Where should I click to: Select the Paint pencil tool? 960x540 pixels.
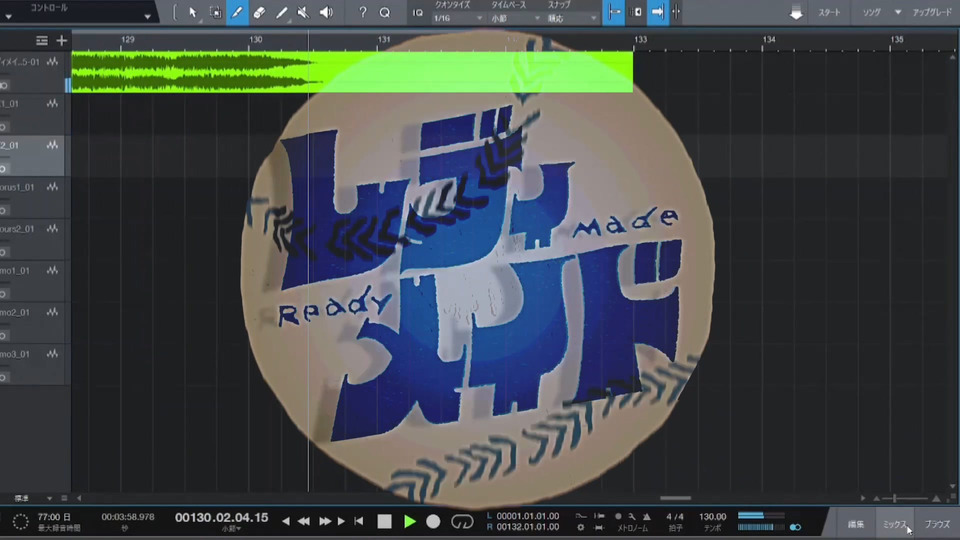(237, 12)
